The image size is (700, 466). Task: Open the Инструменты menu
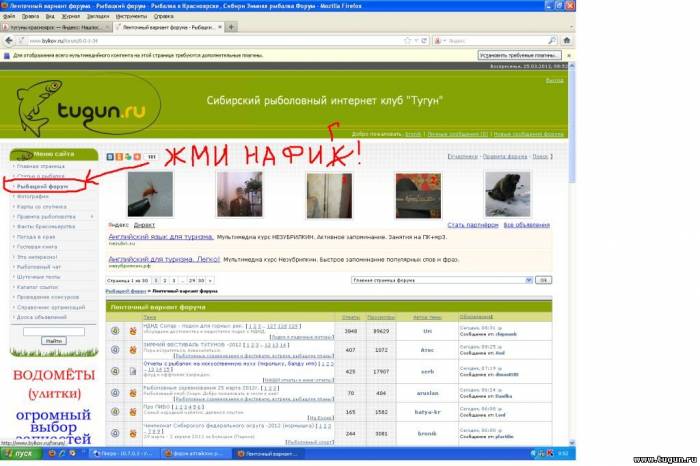[131, 16]
